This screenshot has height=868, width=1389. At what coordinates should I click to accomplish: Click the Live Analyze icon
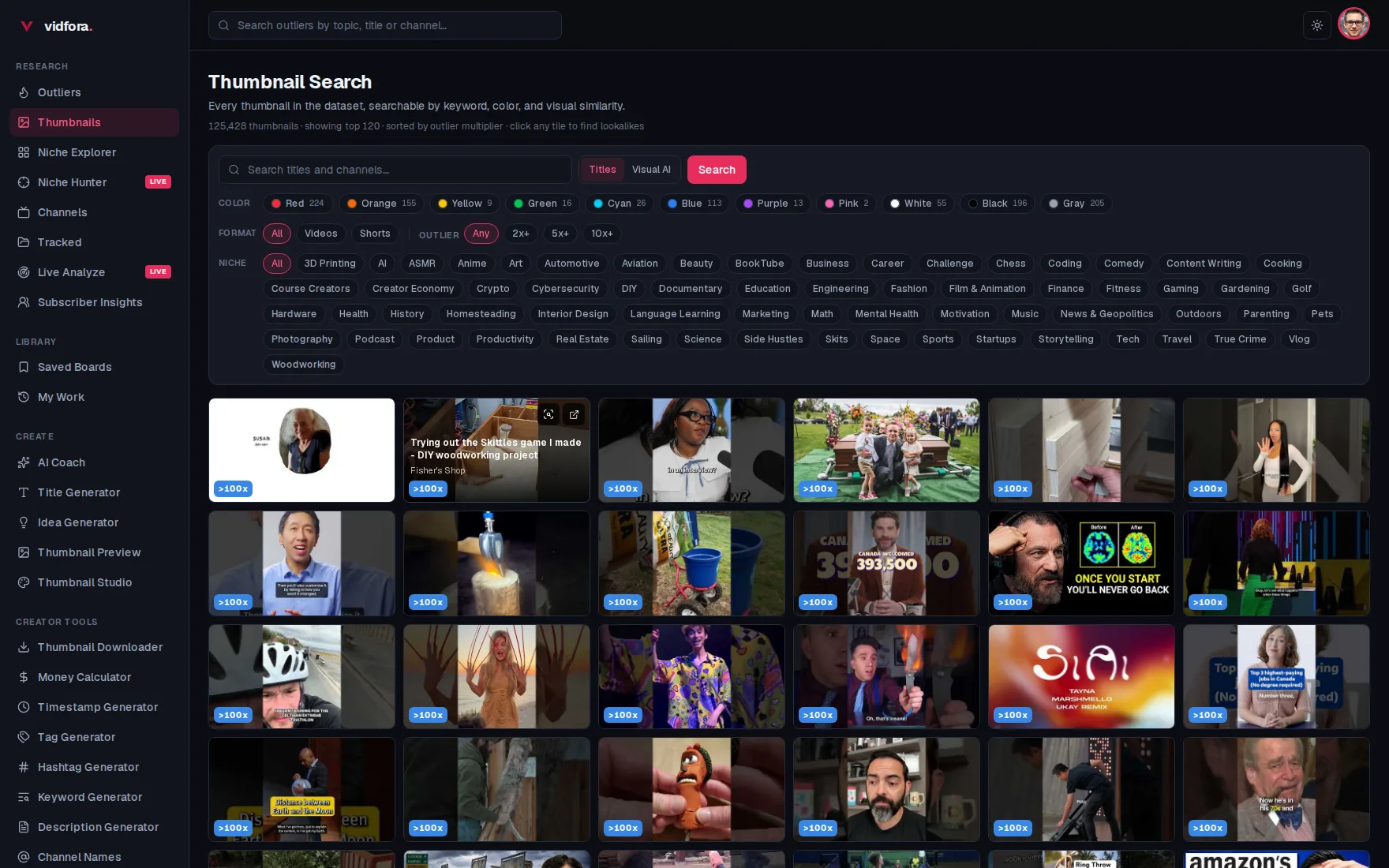click(24, 272)
